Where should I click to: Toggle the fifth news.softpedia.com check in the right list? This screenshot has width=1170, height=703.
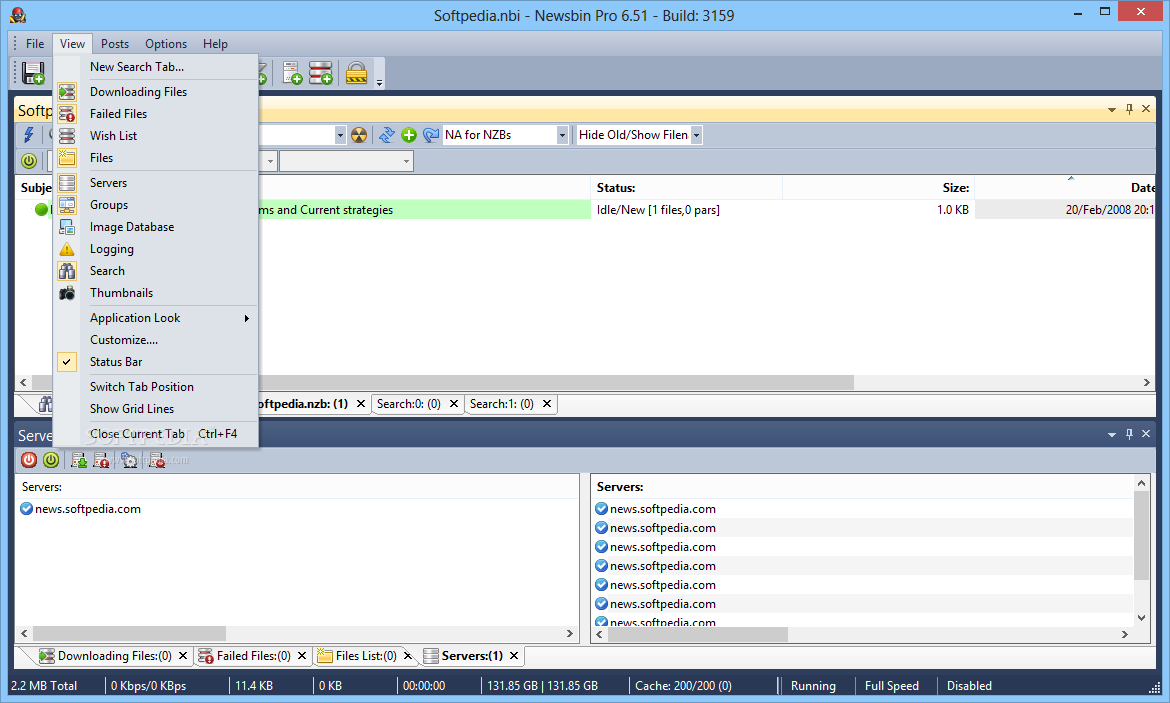pos(601,585)
